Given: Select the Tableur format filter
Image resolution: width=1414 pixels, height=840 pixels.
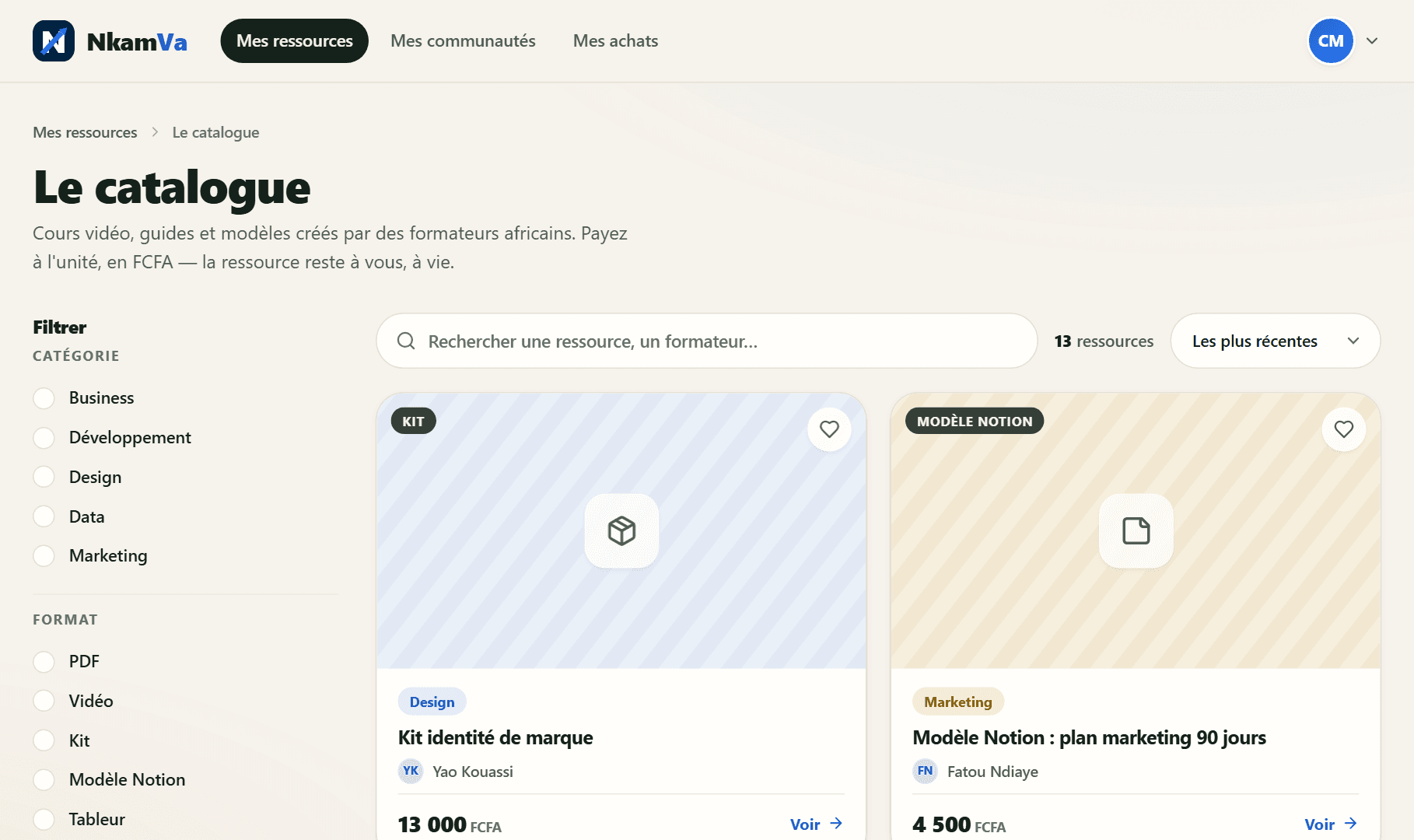Looking at the screenshot, I should [44, 819].
